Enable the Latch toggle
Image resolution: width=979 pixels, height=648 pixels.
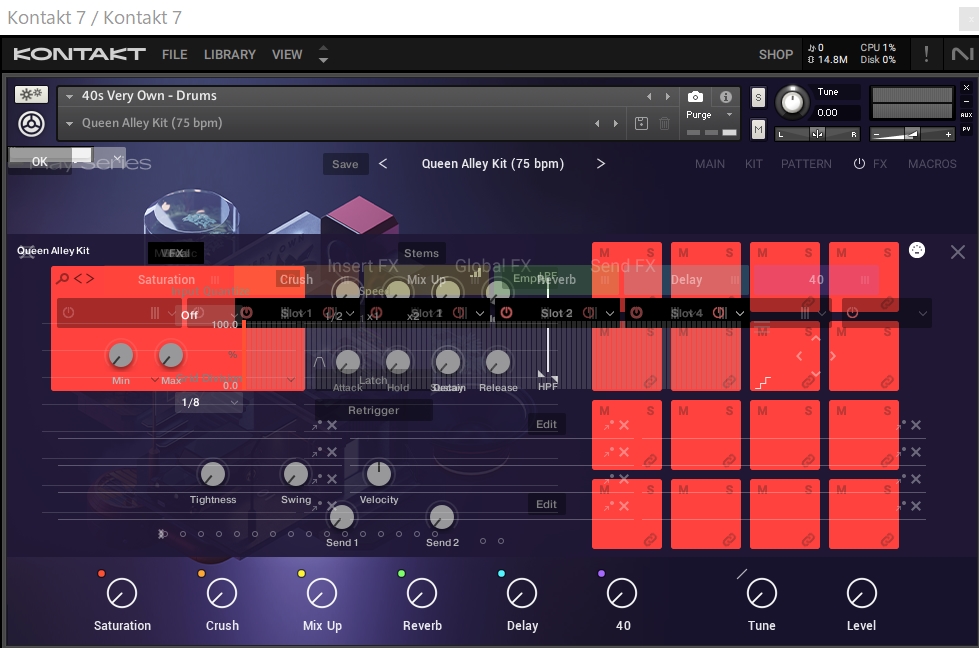click(373, 380)
